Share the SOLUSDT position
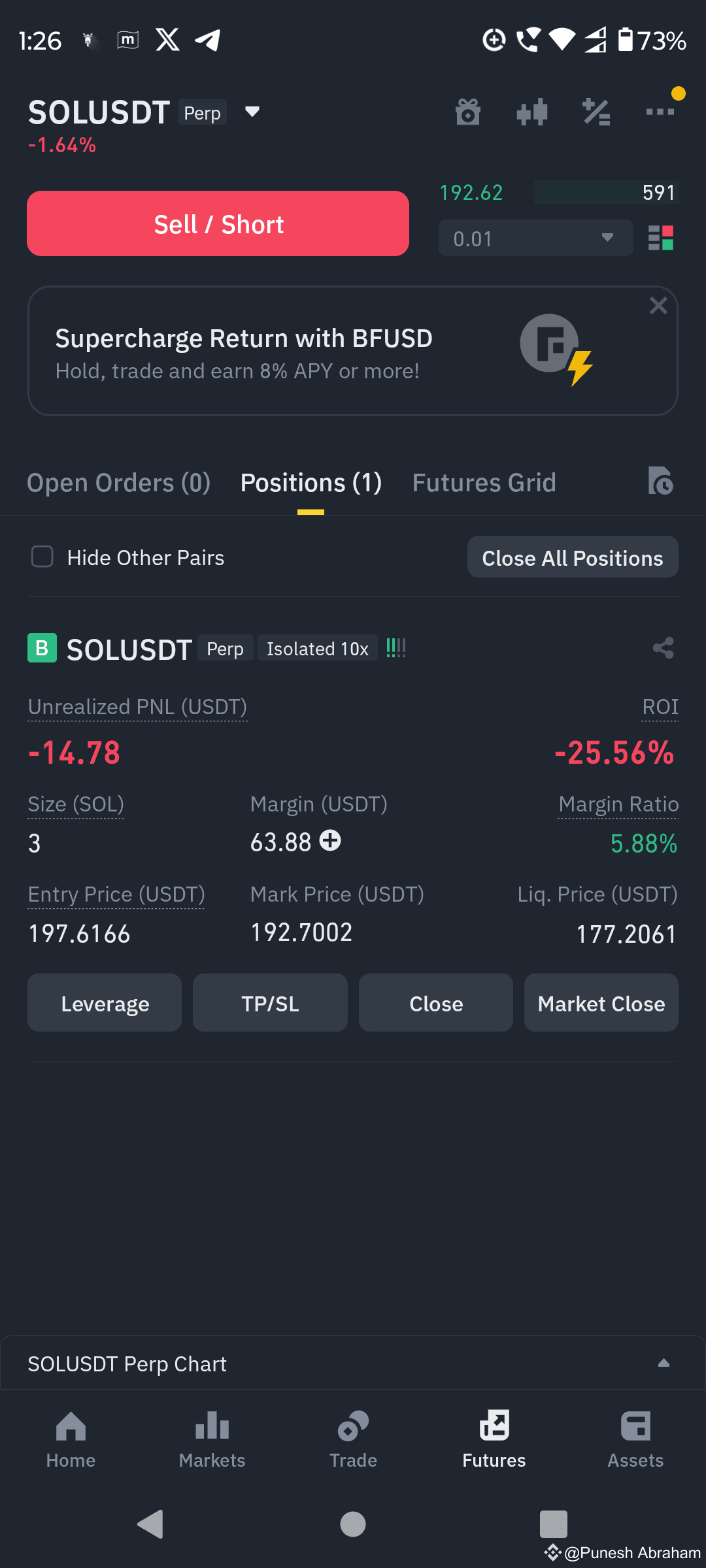This screenshot has width=706, height=1568. point(664,648)
